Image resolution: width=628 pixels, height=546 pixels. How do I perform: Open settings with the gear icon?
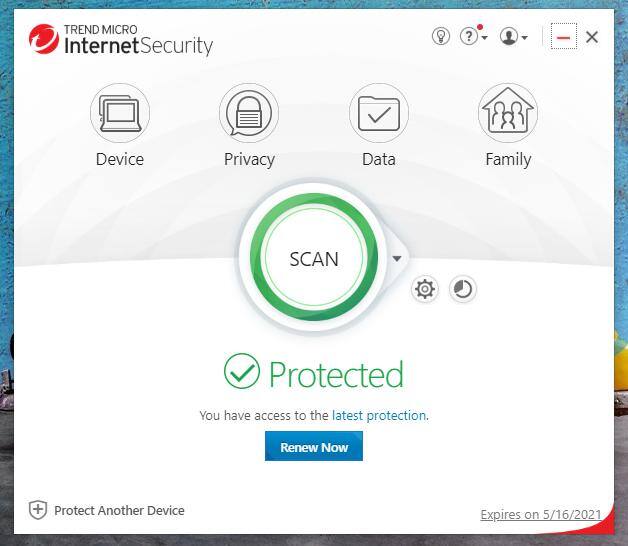(x=425, y=289)
